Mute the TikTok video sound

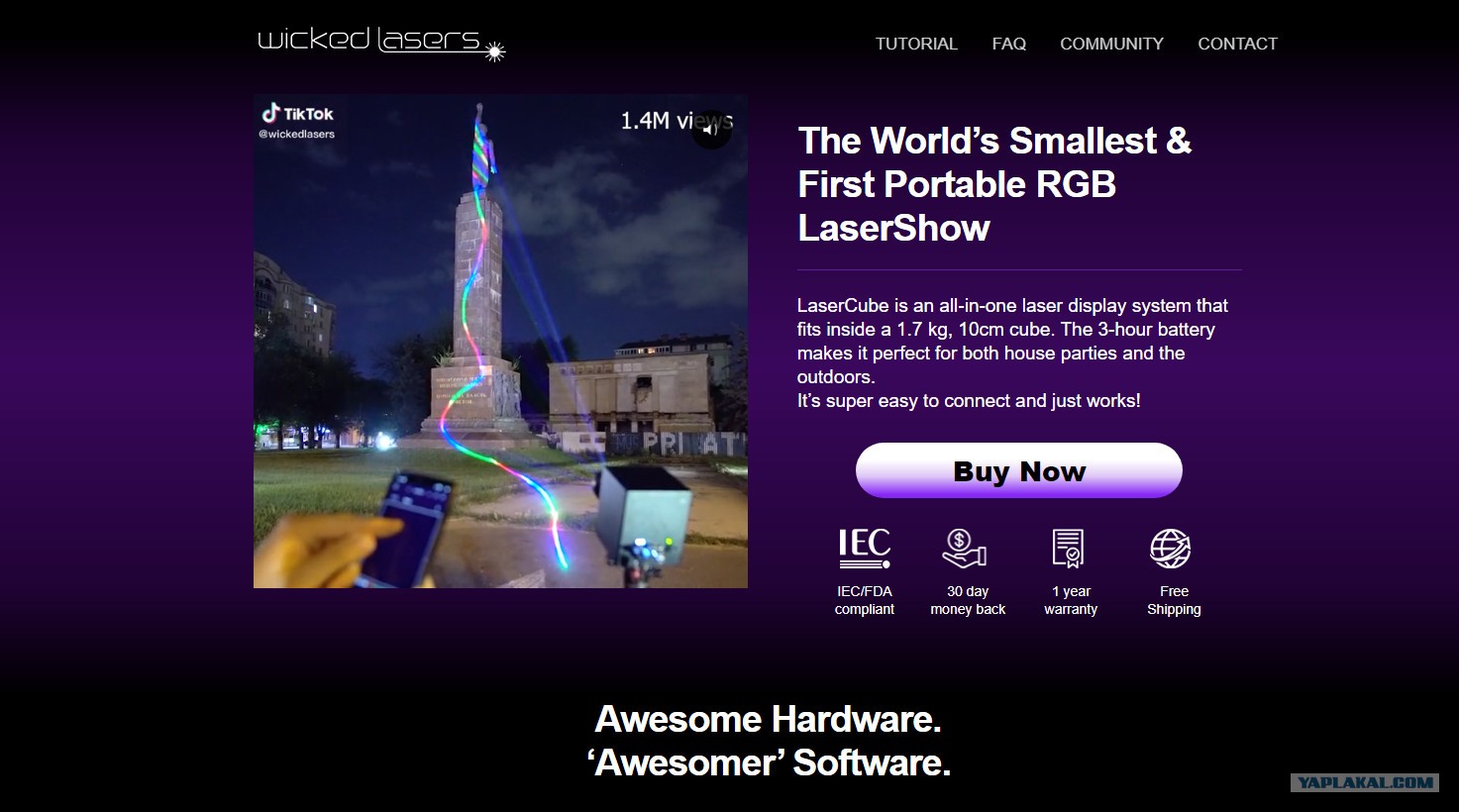(710, 130)
